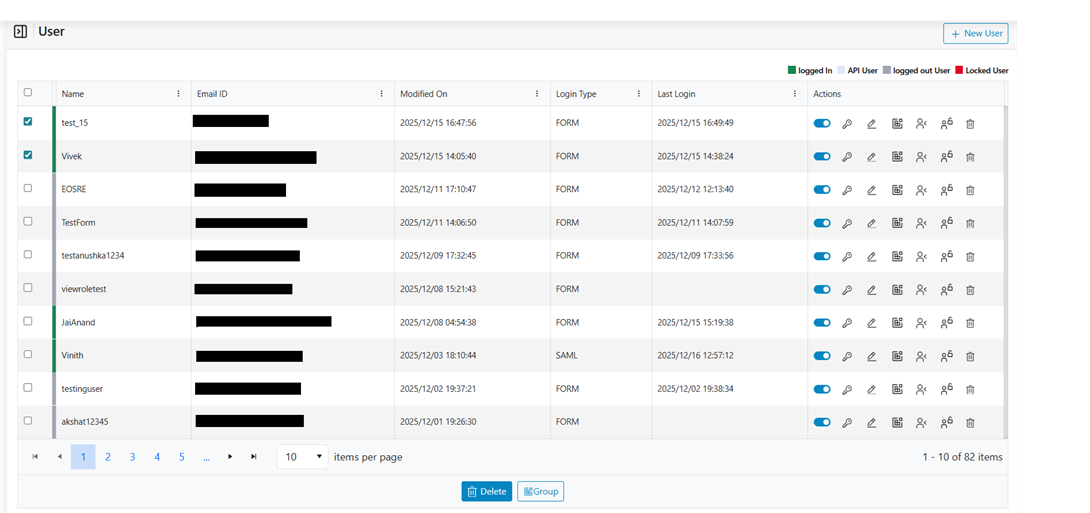This screenshot has height=513, width=1090.
Task: Click the pencil edit icon for Vinith
Action: (x=872, y=356)
